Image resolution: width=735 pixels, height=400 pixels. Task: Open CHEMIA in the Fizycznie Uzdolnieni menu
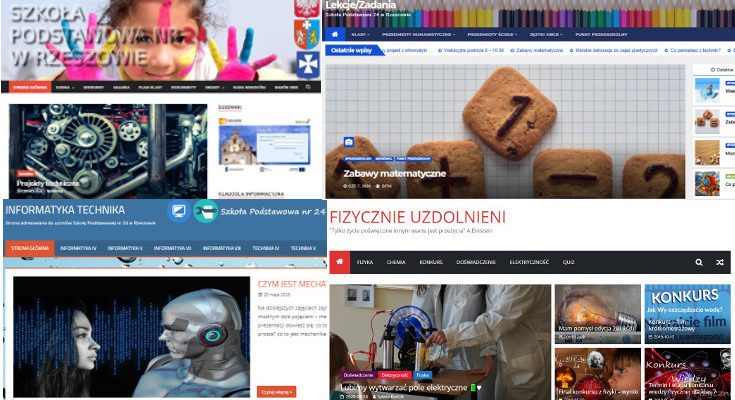click(396, 262)
